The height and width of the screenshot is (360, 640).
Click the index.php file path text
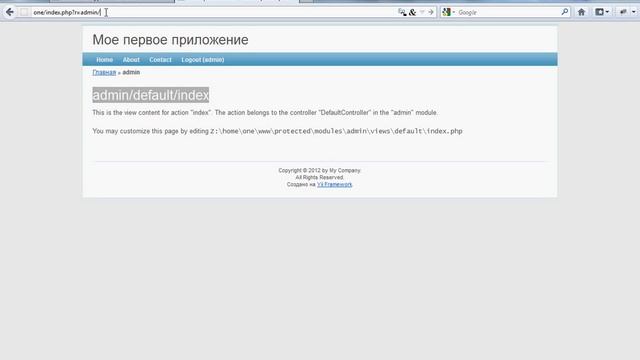pos(336,131)
